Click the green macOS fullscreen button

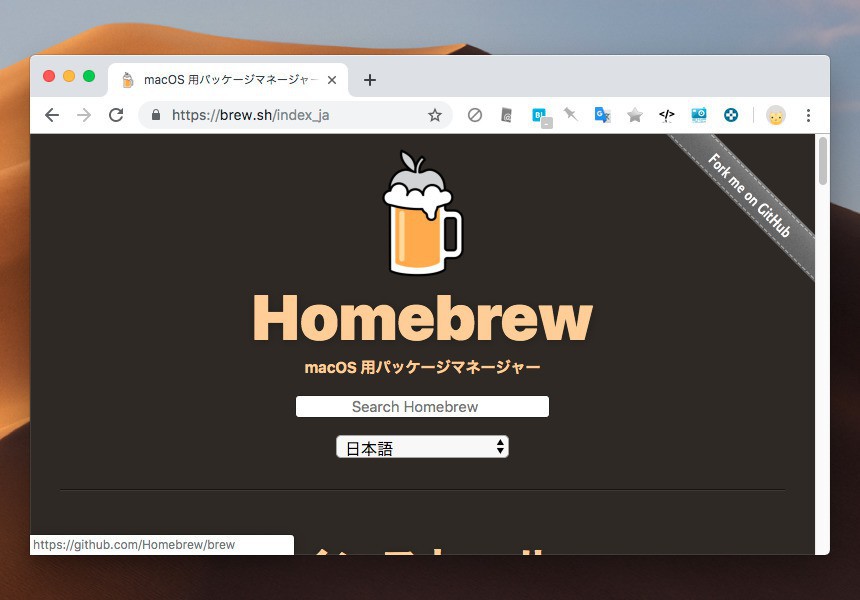coord(89,76)
